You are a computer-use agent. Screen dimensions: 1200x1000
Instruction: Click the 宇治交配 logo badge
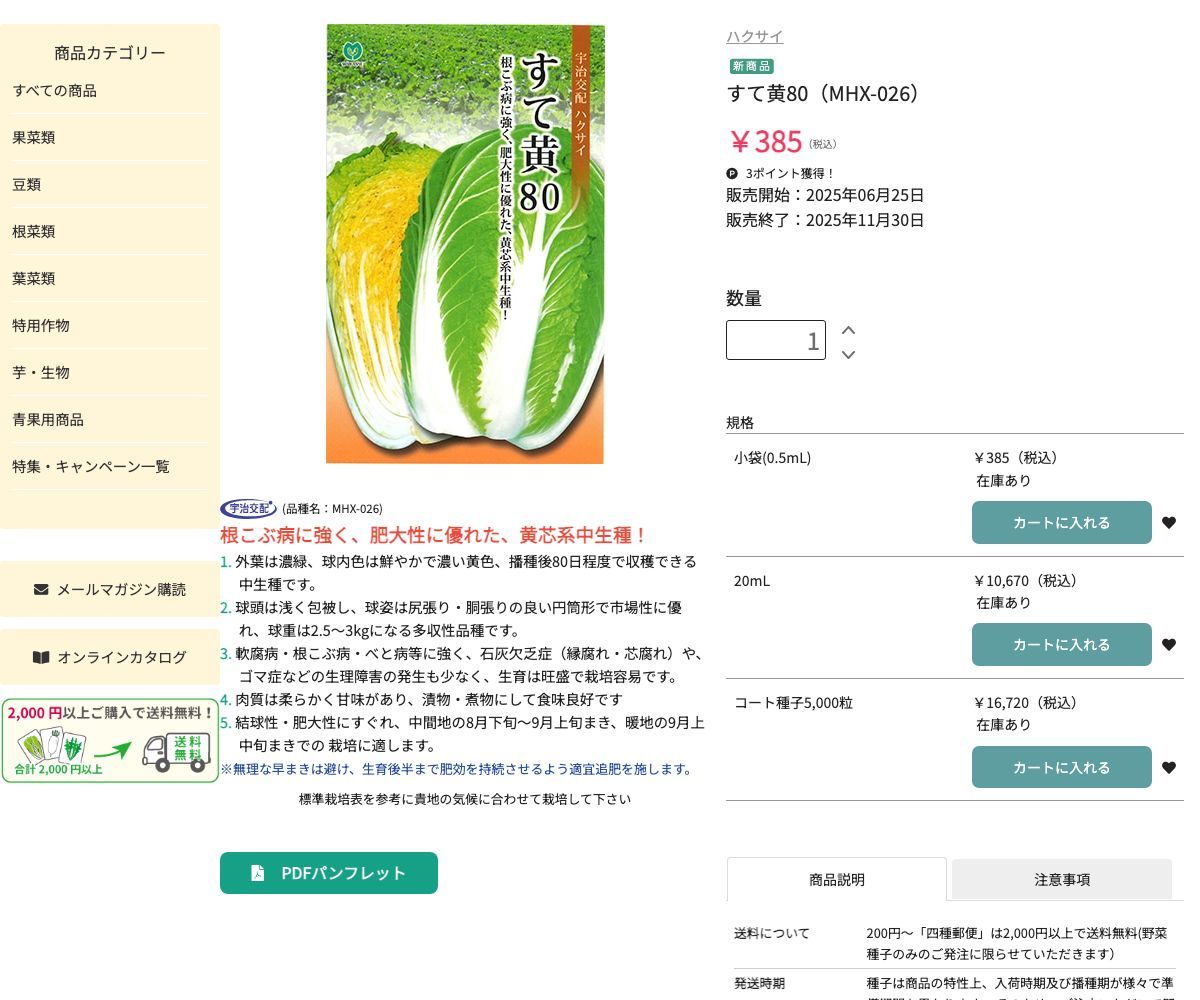pos(248,508)
